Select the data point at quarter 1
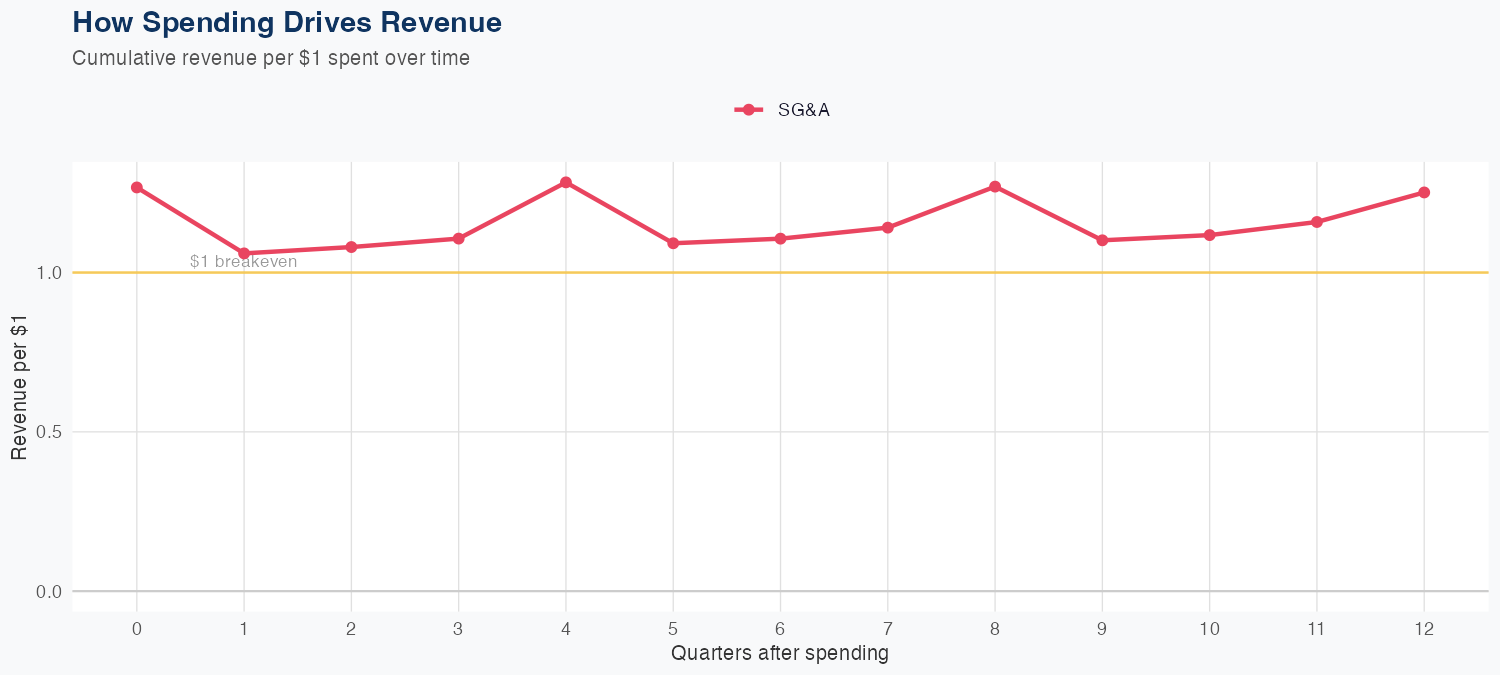 point(244,254)
